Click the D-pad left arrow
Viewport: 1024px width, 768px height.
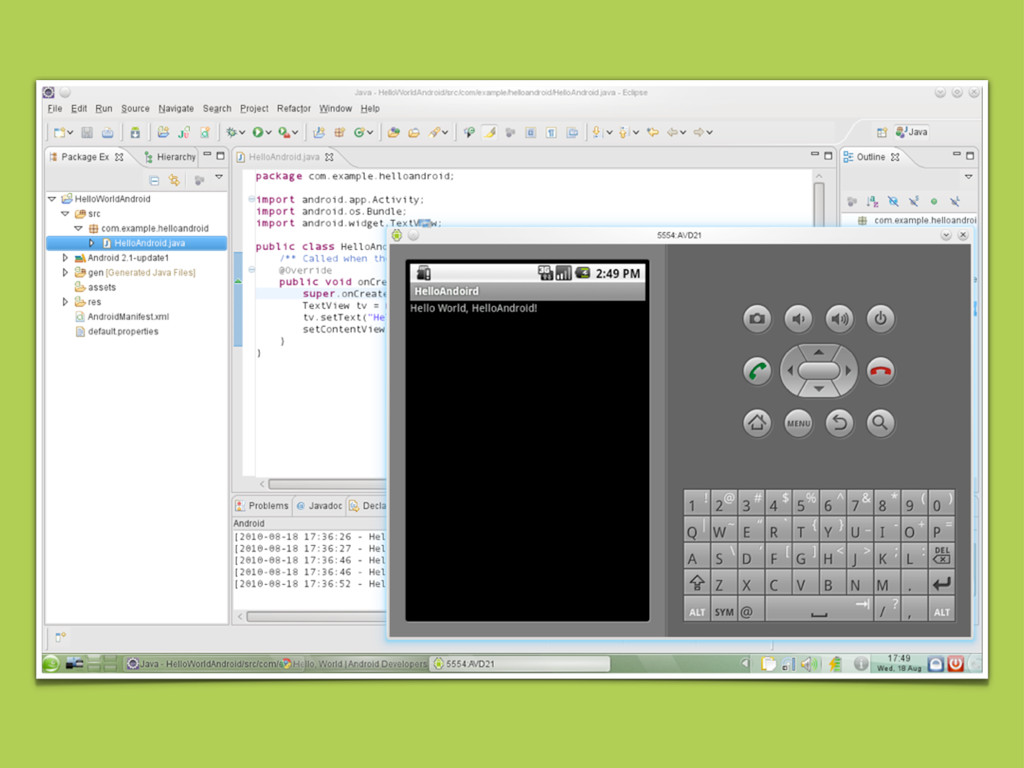[790, 370]
